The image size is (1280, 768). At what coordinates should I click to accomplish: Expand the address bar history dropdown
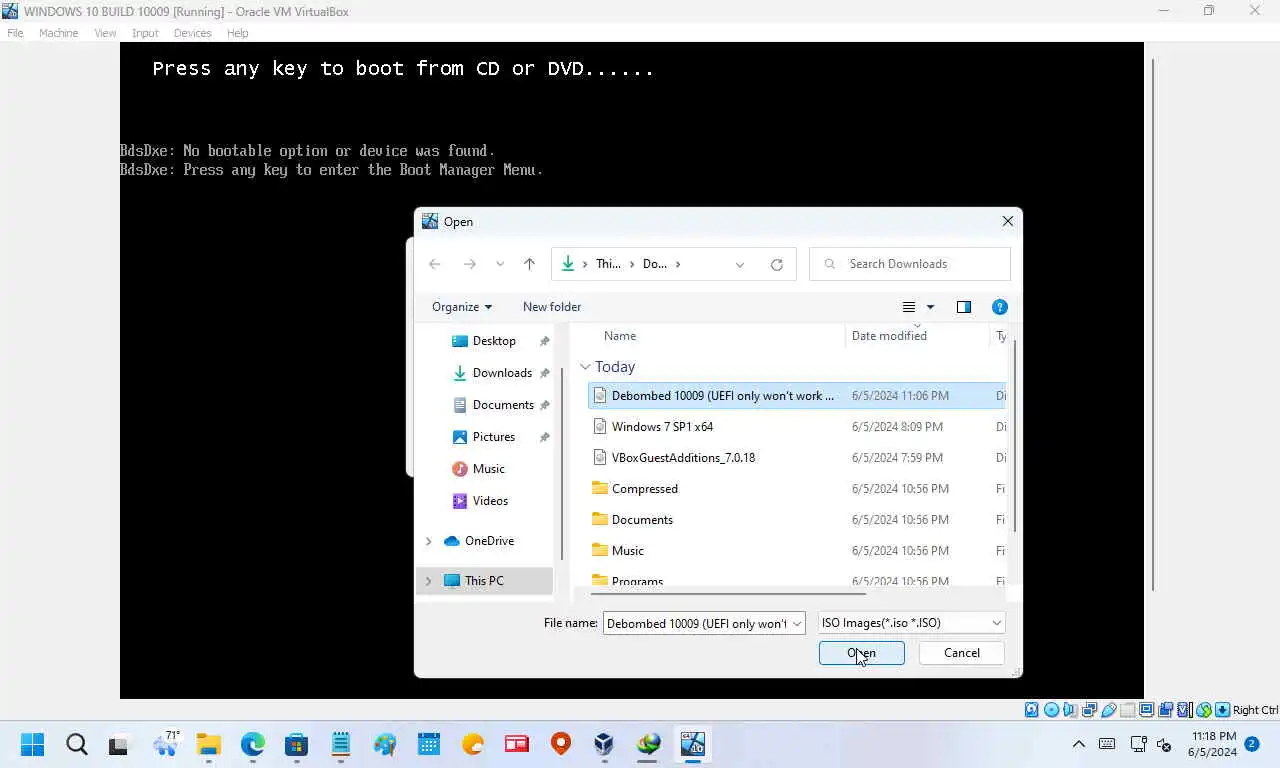740,264
